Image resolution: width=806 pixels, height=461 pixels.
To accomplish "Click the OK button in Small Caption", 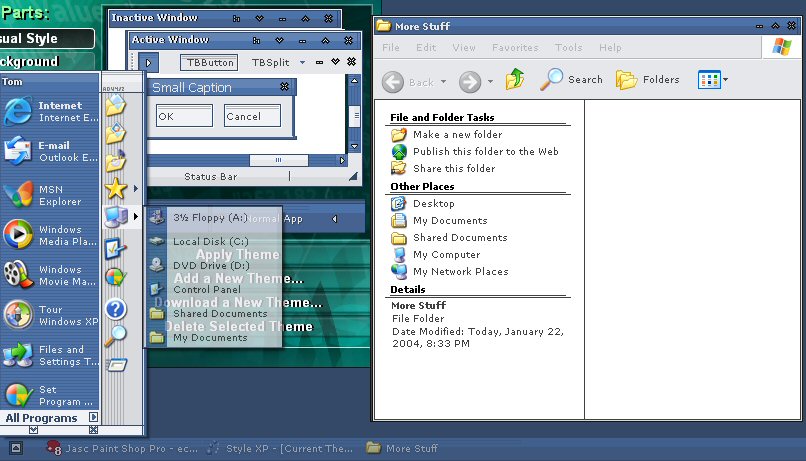I will tap(184, 116).
